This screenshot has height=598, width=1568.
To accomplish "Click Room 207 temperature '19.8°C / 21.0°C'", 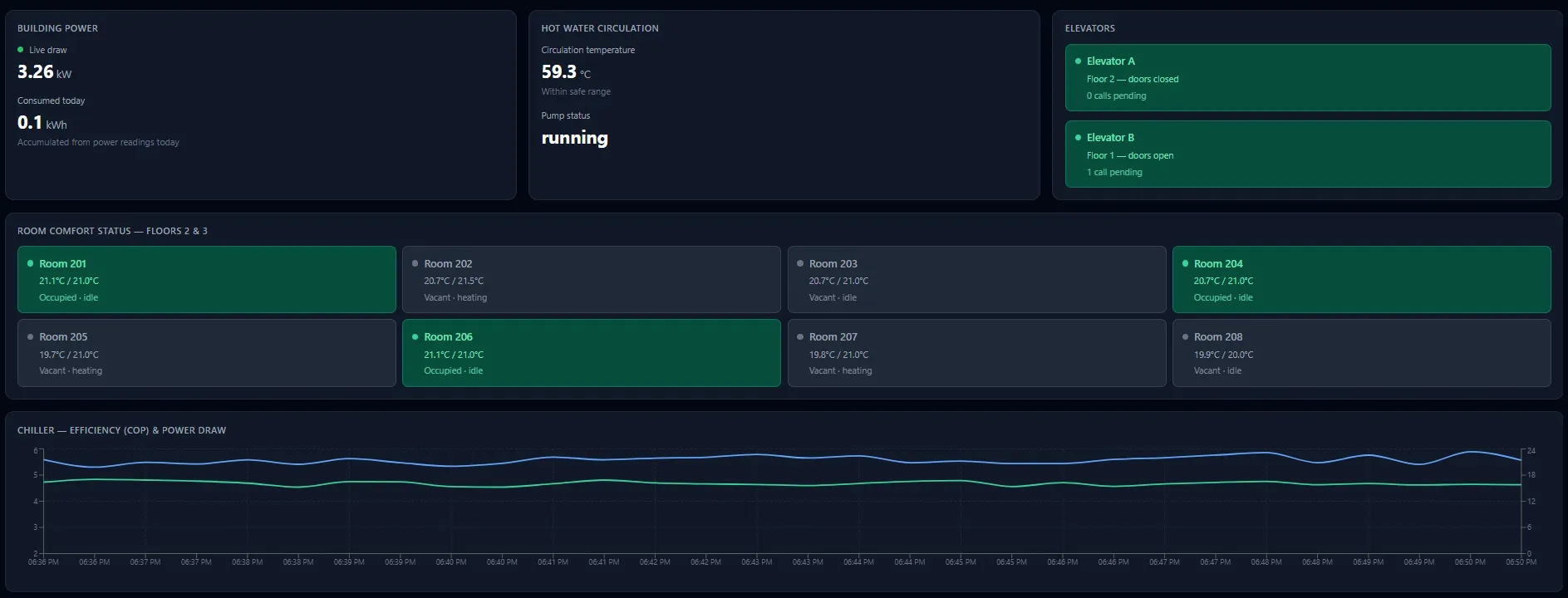I will coord(838,355).
